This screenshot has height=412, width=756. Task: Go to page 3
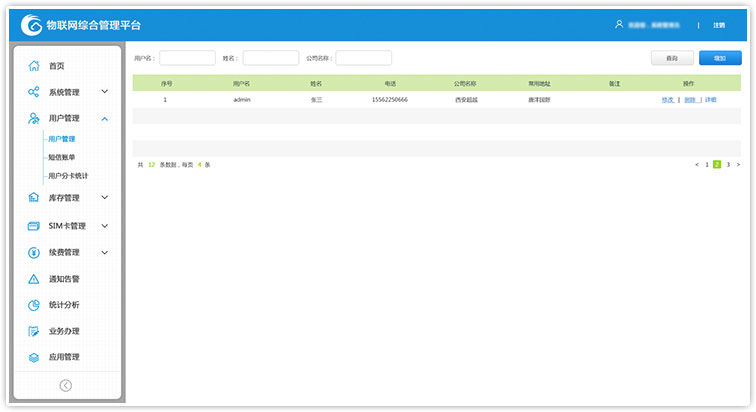point(728,165)
